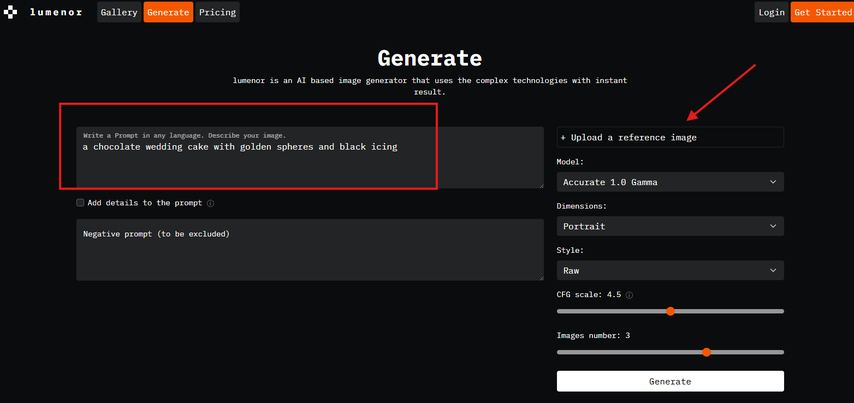The width and height of the screenshot is (854, 403).
Task: Click the lumenor logo icon
Action: tap(12, 13)
